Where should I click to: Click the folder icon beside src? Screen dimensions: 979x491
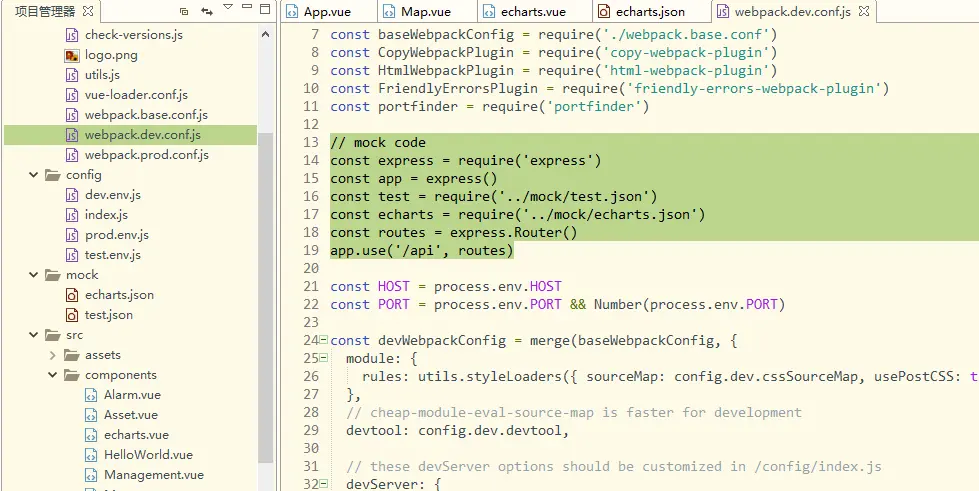tap(53, 335)
